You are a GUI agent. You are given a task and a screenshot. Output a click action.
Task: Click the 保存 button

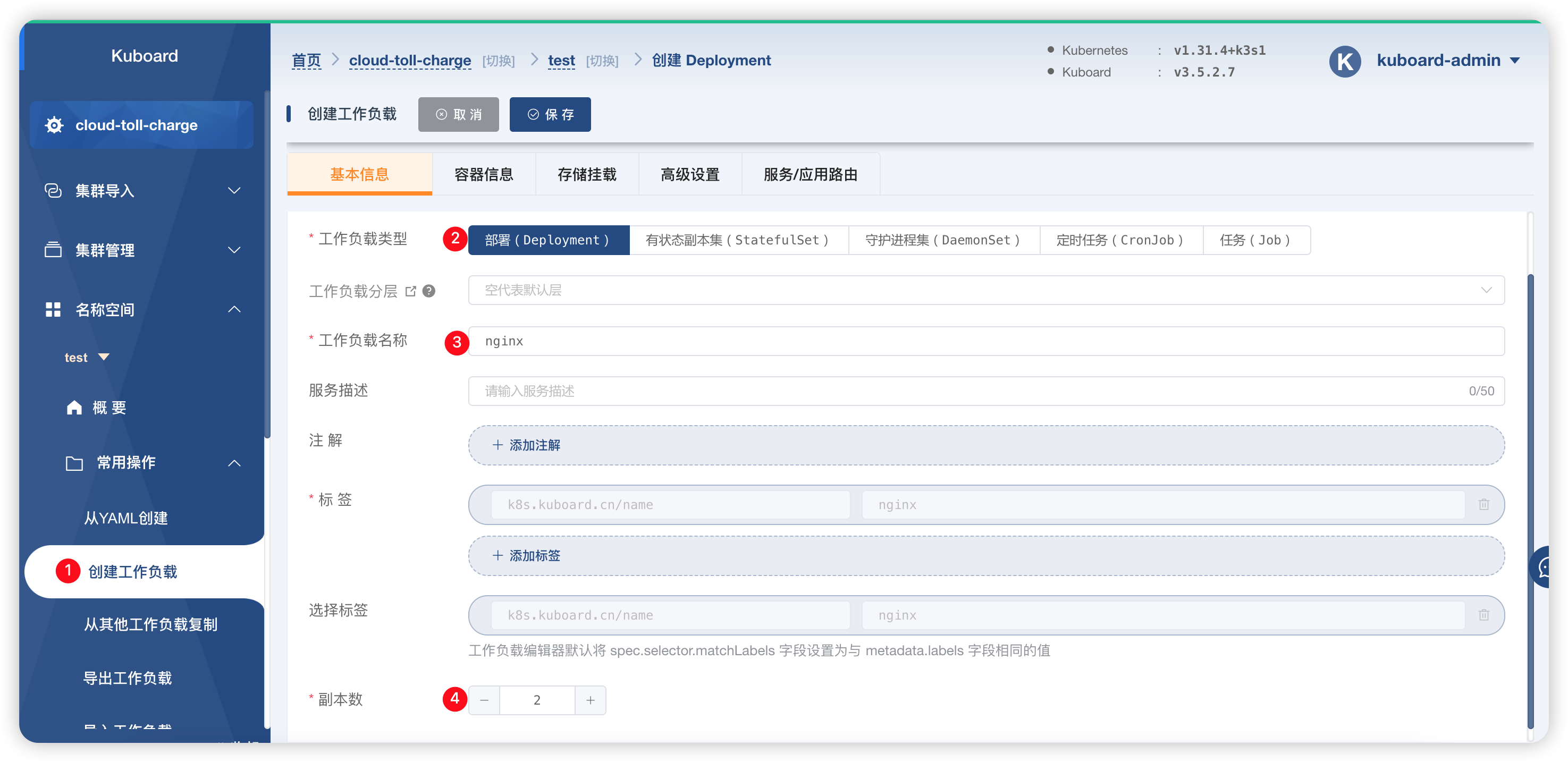[550, 114]
